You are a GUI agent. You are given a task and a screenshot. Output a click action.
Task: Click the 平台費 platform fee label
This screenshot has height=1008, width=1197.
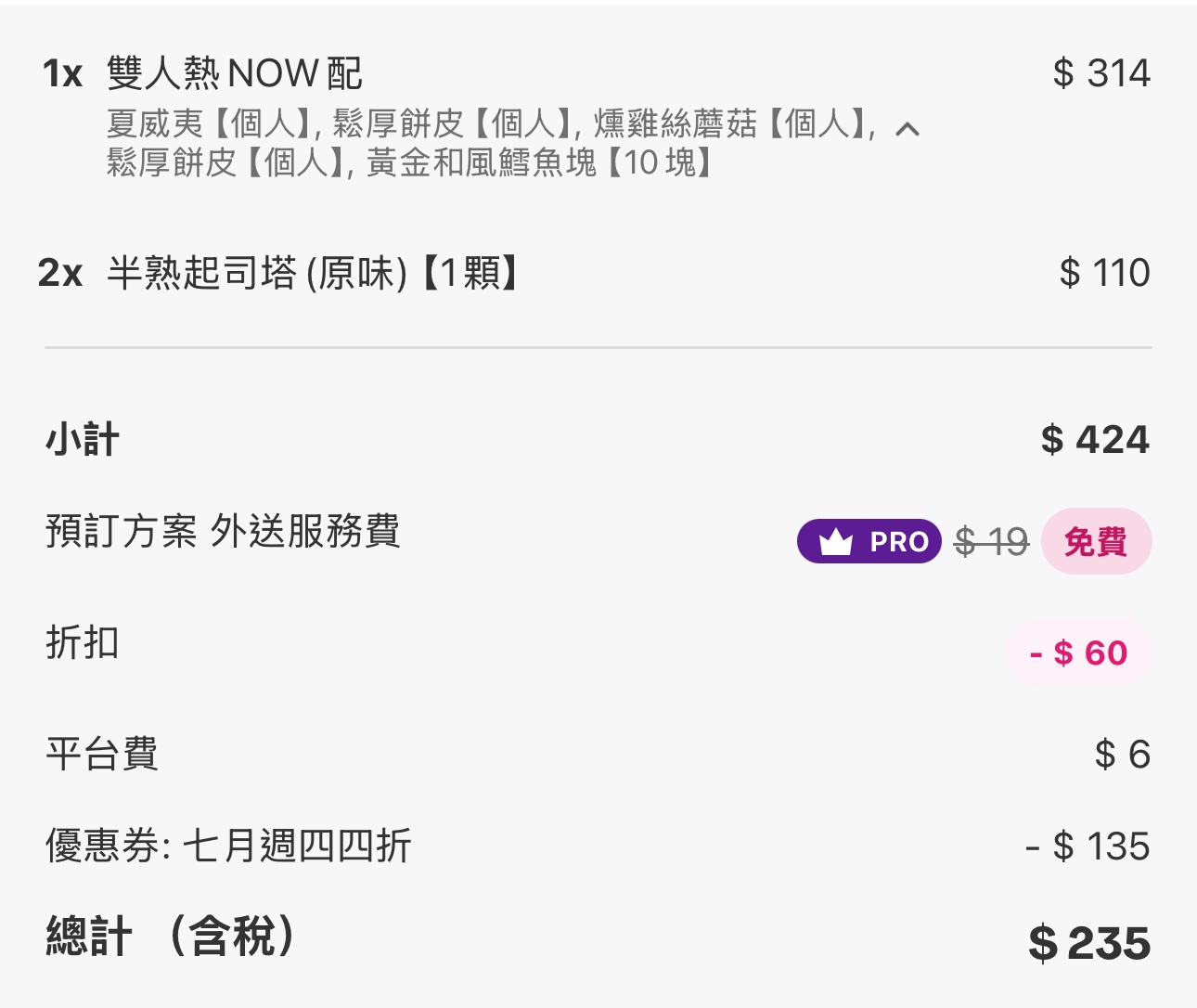coord(102,754)
